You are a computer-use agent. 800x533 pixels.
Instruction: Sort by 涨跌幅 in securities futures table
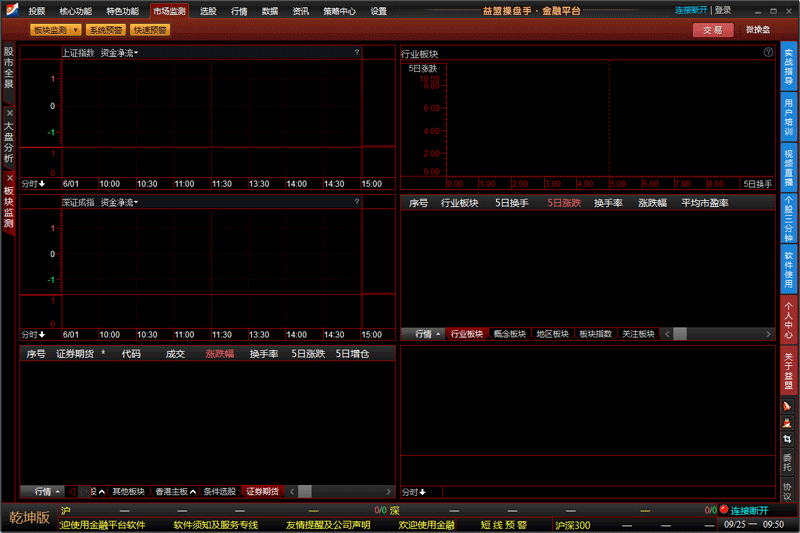coord(220,354)
